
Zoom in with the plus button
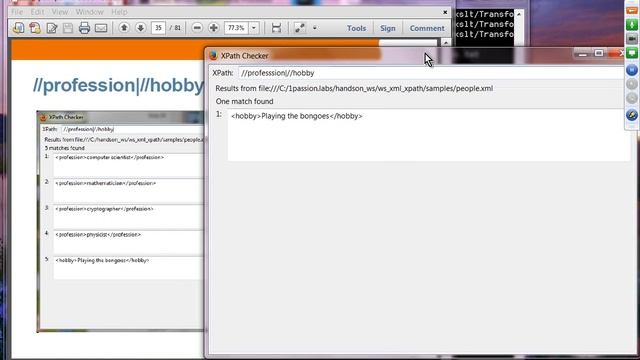[213, 28]
